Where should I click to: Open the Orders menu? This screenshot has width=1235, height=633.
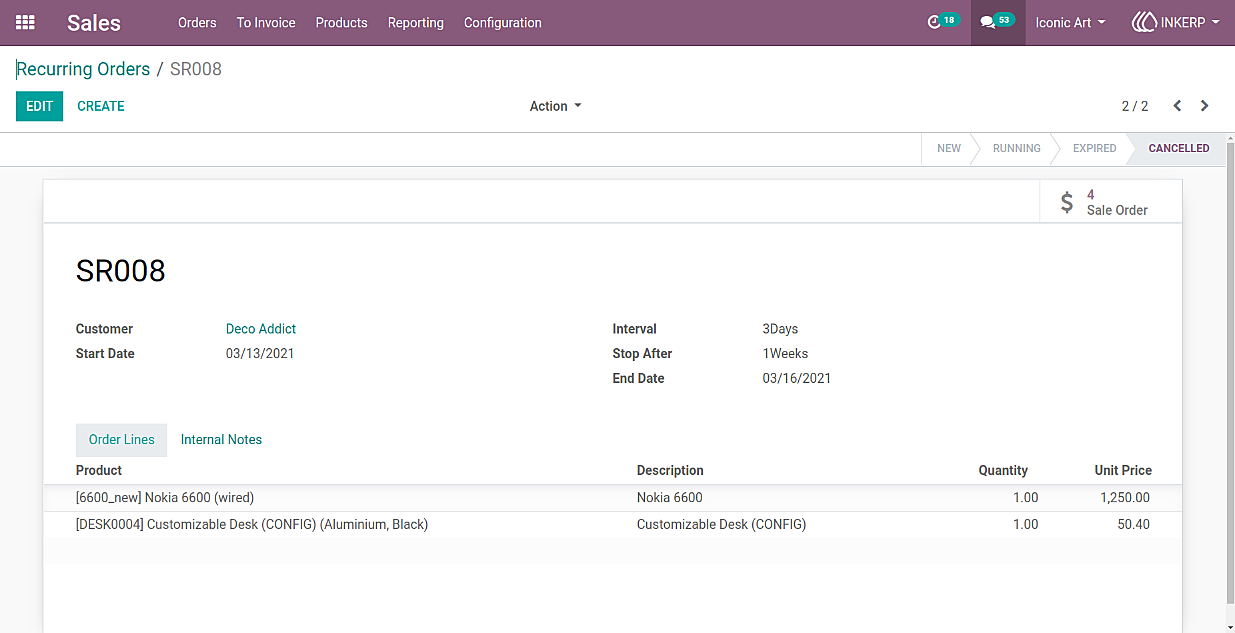click(197, 22)
